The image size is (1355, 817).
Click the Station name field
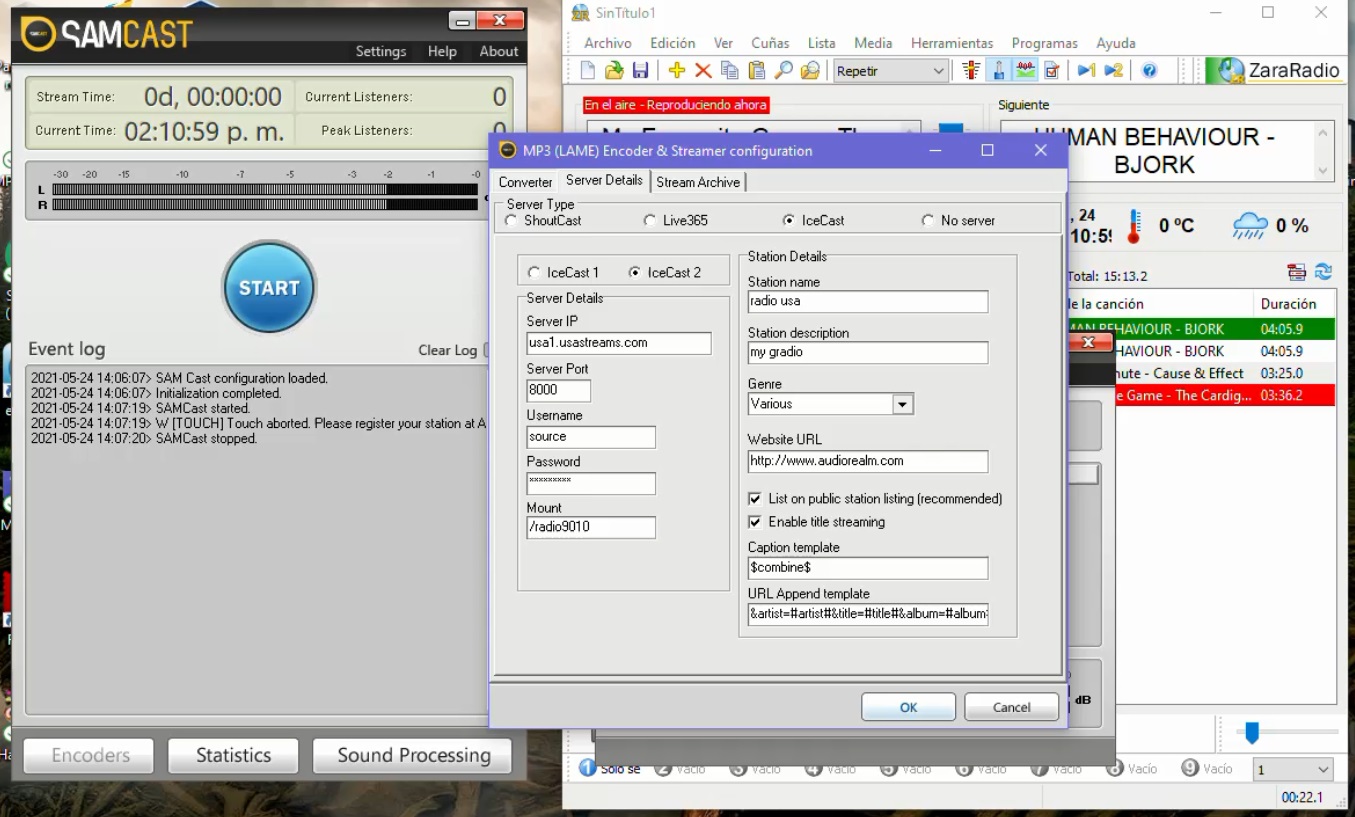[868, 301]
